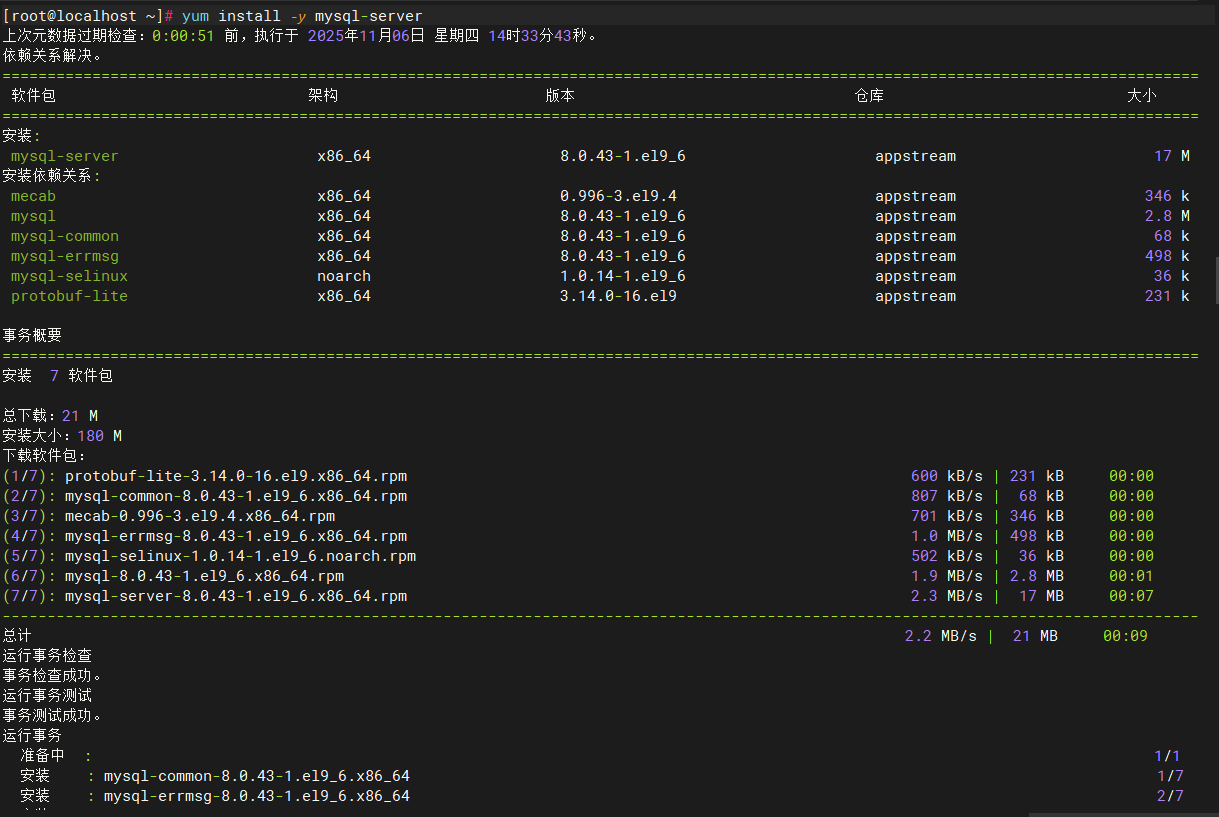Viewport: 1219px width, 817px height.
Task: Select 'mecab' name in the package table
Action: pos(33,196)
